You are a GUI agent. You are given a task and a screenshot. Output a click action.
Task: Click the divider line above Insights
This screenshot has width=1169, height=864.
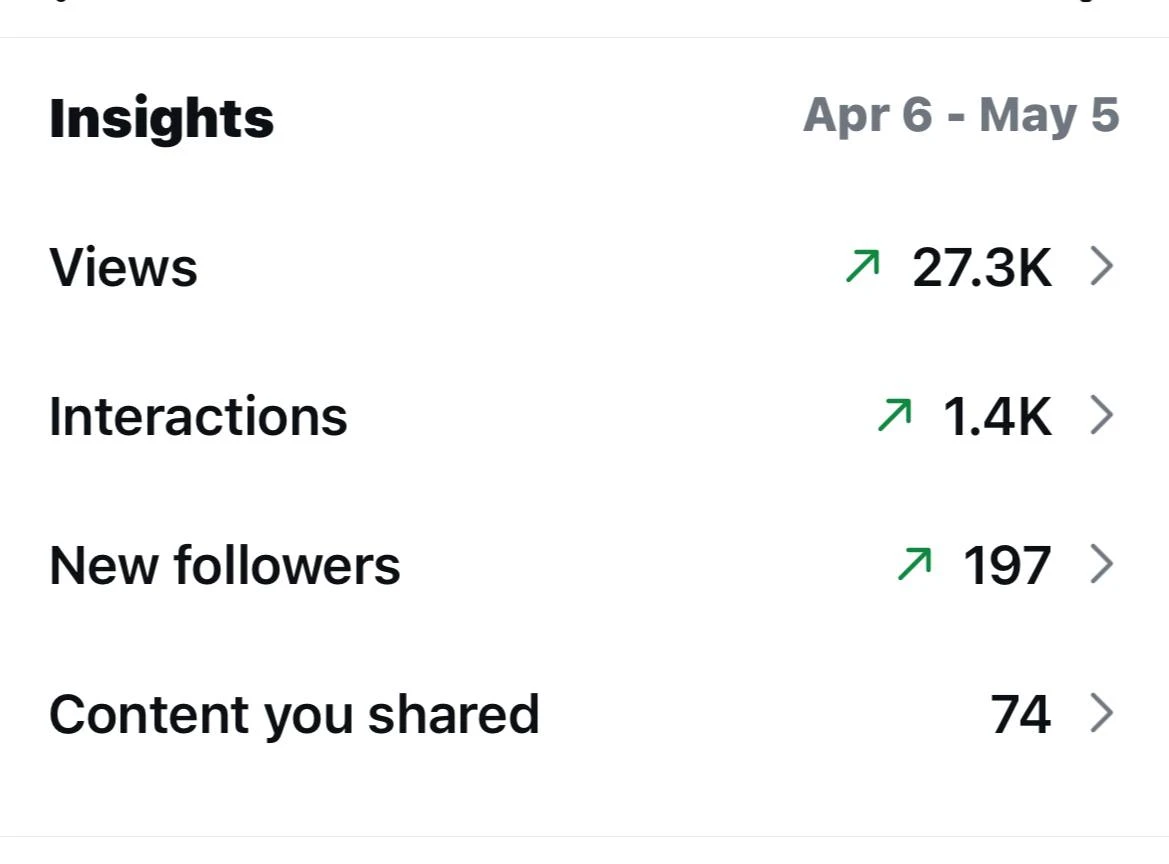point(584,37)
